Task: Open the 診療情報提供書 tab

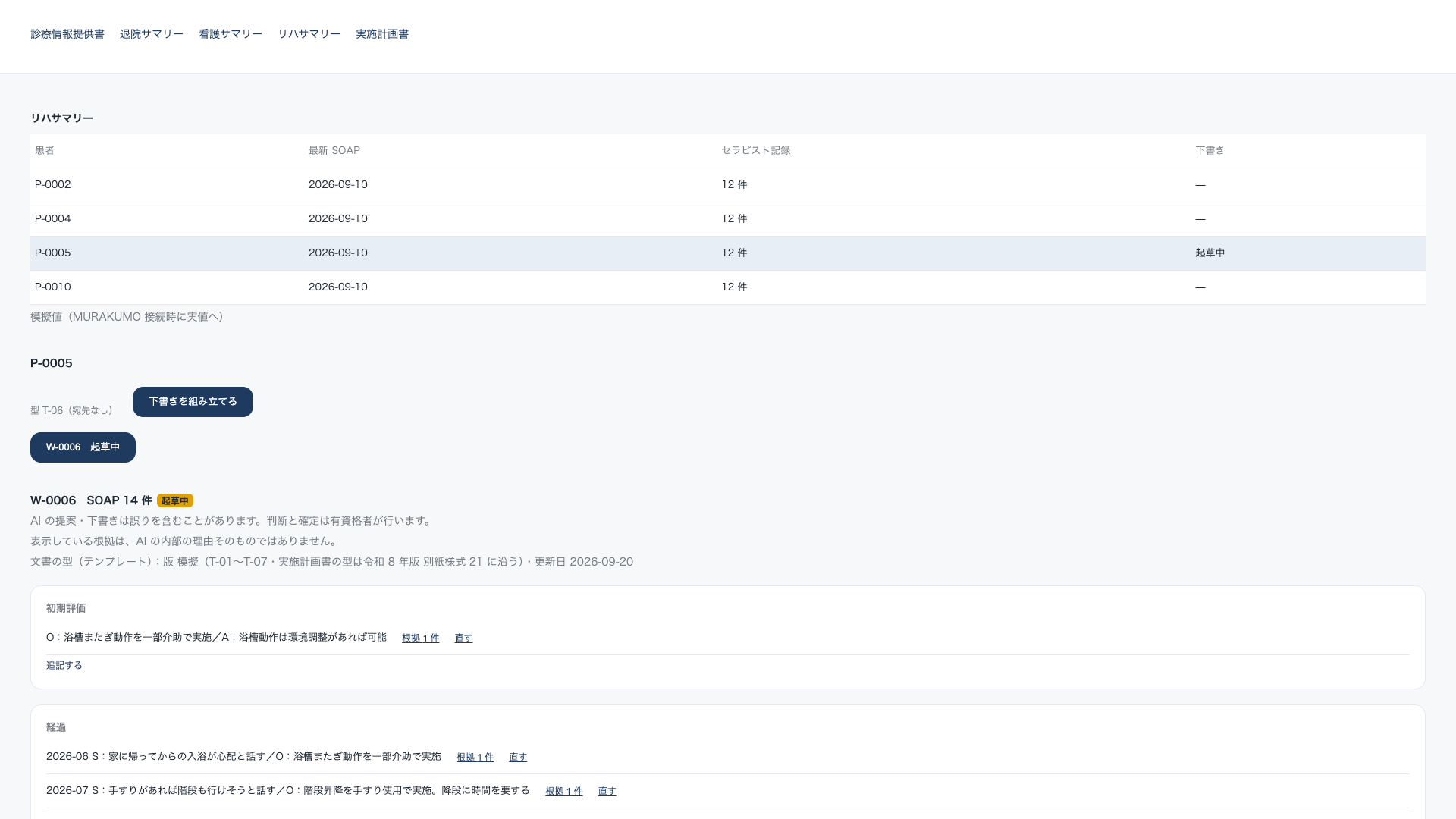Action: pos(67,34)
